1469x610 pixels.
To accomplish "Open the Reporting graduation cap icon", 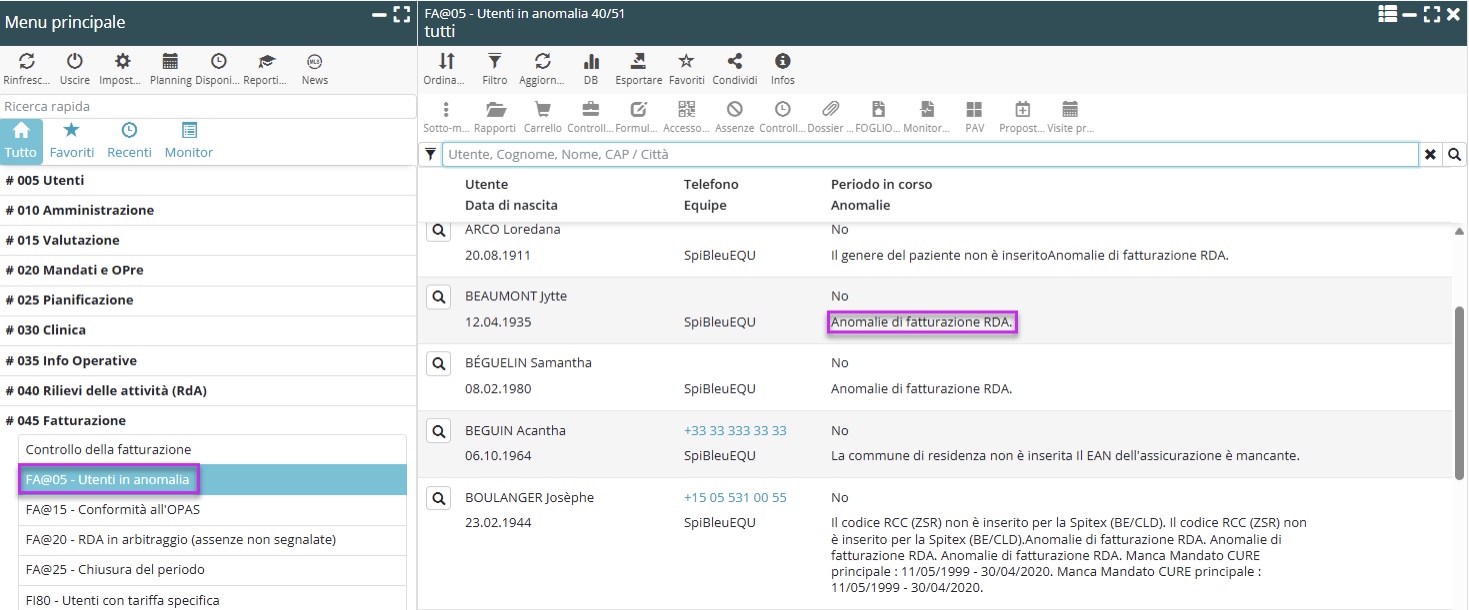I will pyautogui.click(x=265, y=62).
